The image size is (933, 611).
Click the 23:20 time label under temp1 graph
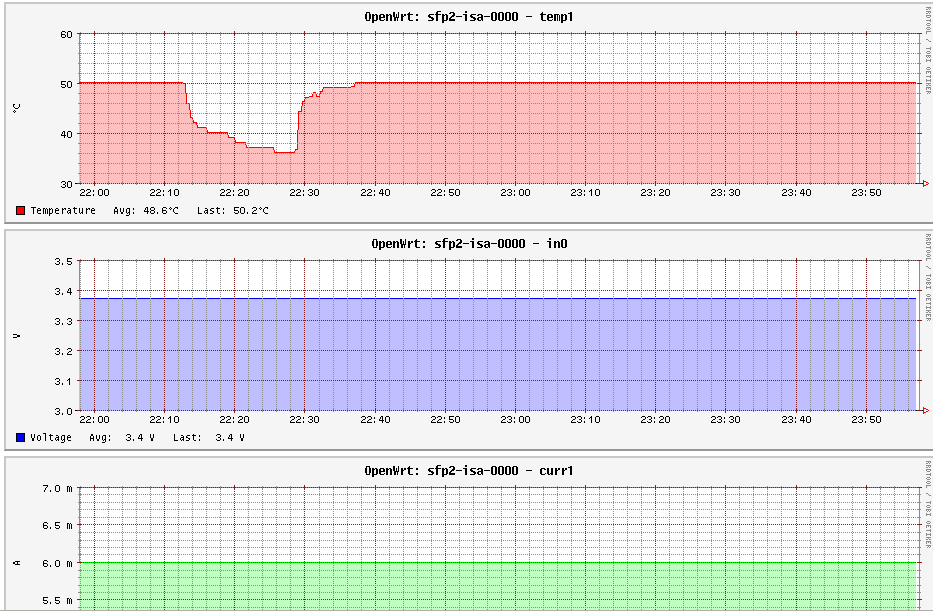click(656, 193)
